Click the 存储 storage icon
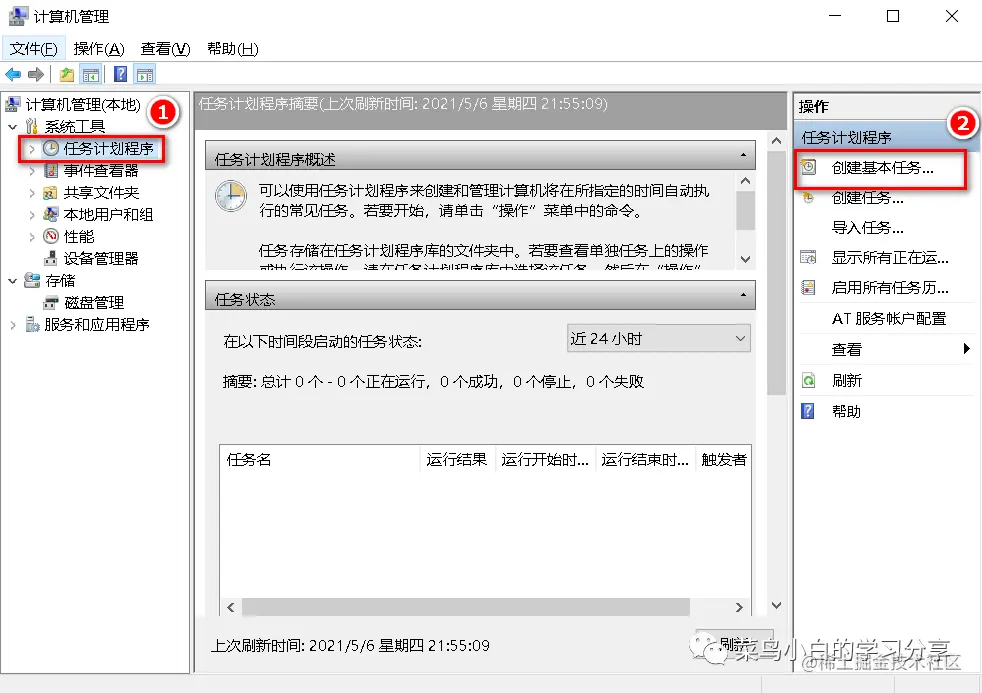982x693 pixels. point(32,280)
